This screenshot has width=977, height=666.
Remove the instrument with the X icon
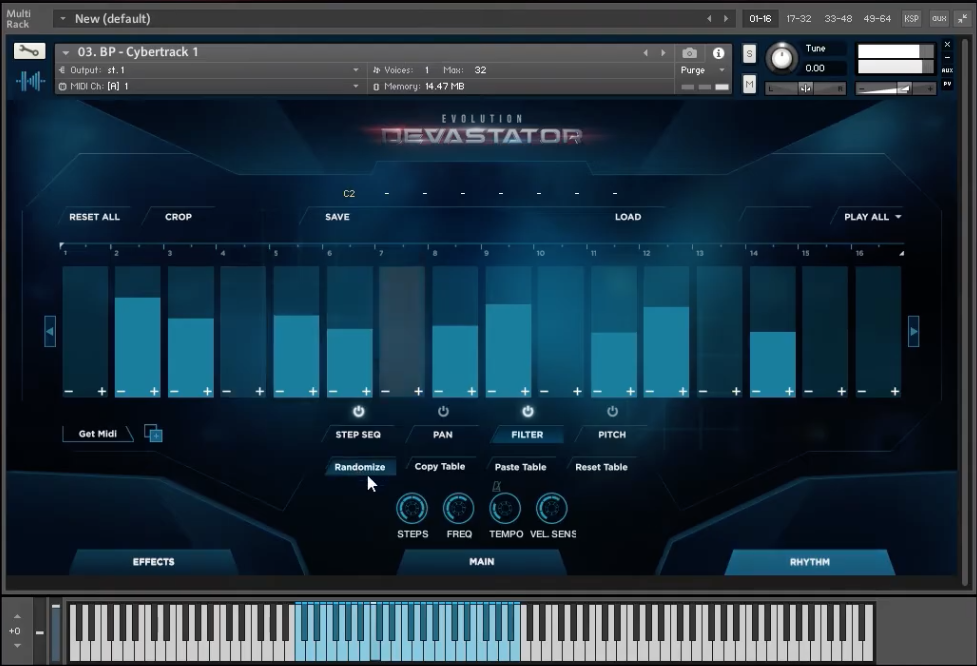point(947,45)
